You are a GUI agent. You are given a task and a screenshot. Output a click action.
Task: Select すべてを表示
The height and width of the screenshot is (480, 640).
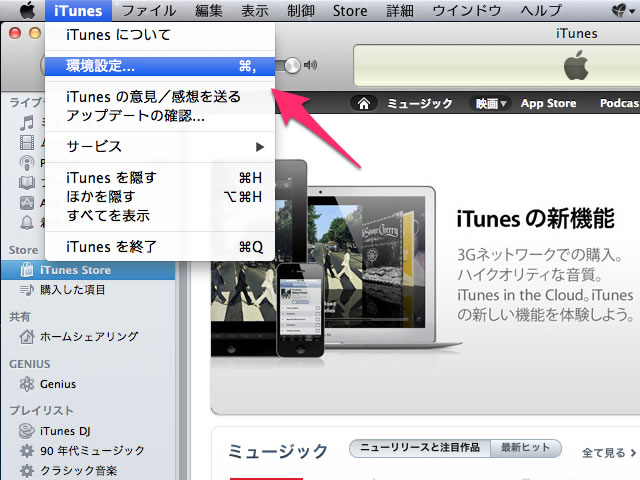tap(160, 216)
